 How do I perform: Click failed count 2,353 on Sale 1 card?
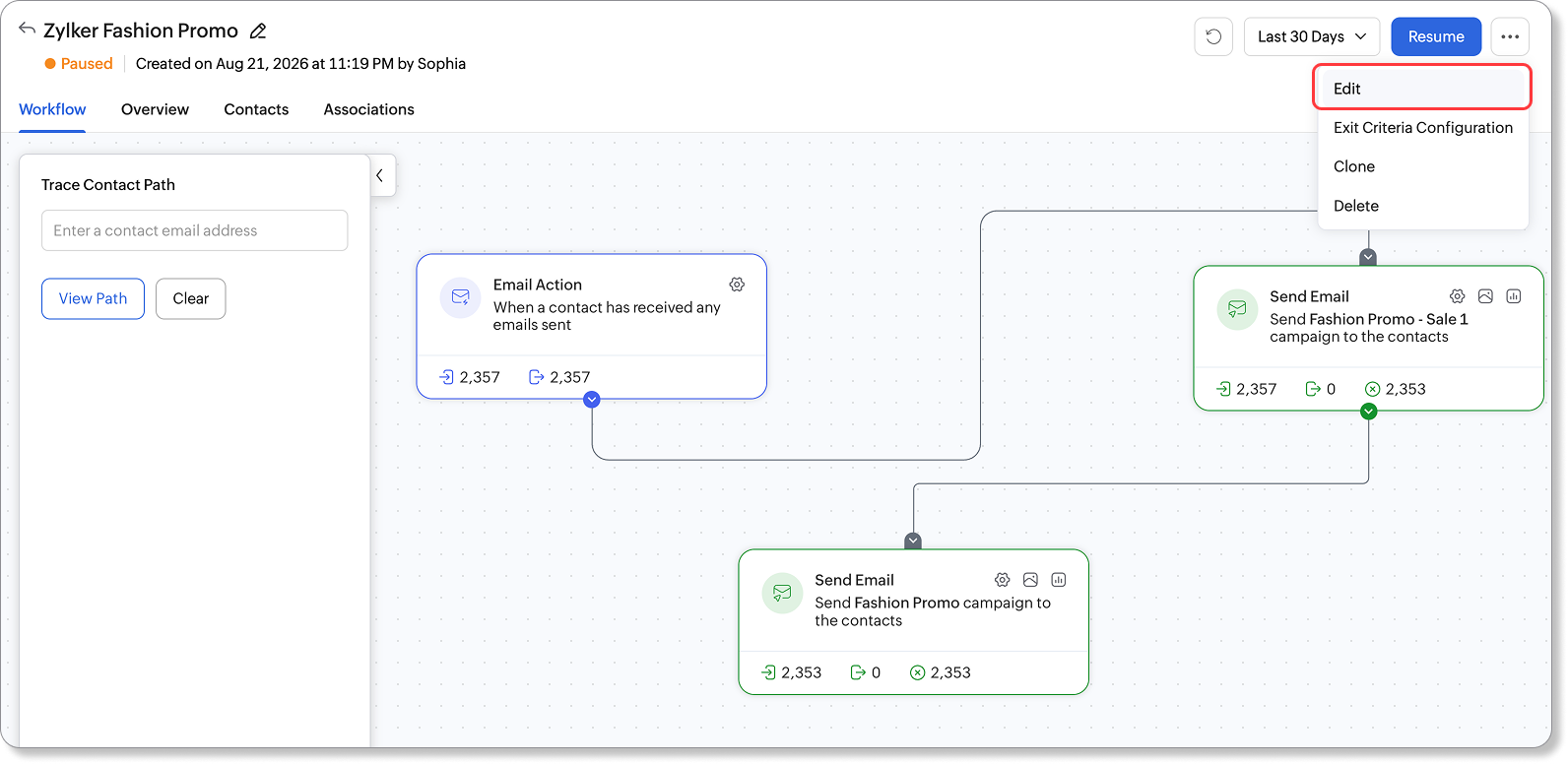point(1396,389)
